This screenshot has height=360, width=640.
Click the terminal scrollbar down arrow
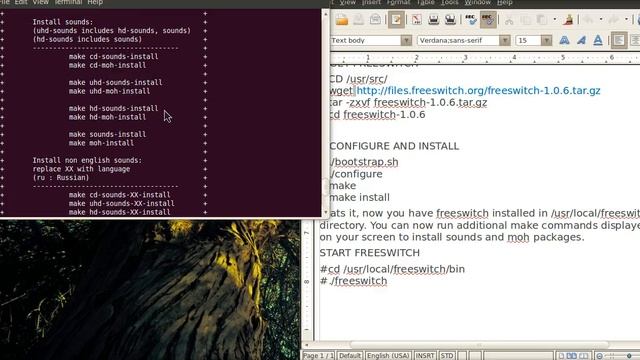325,213
